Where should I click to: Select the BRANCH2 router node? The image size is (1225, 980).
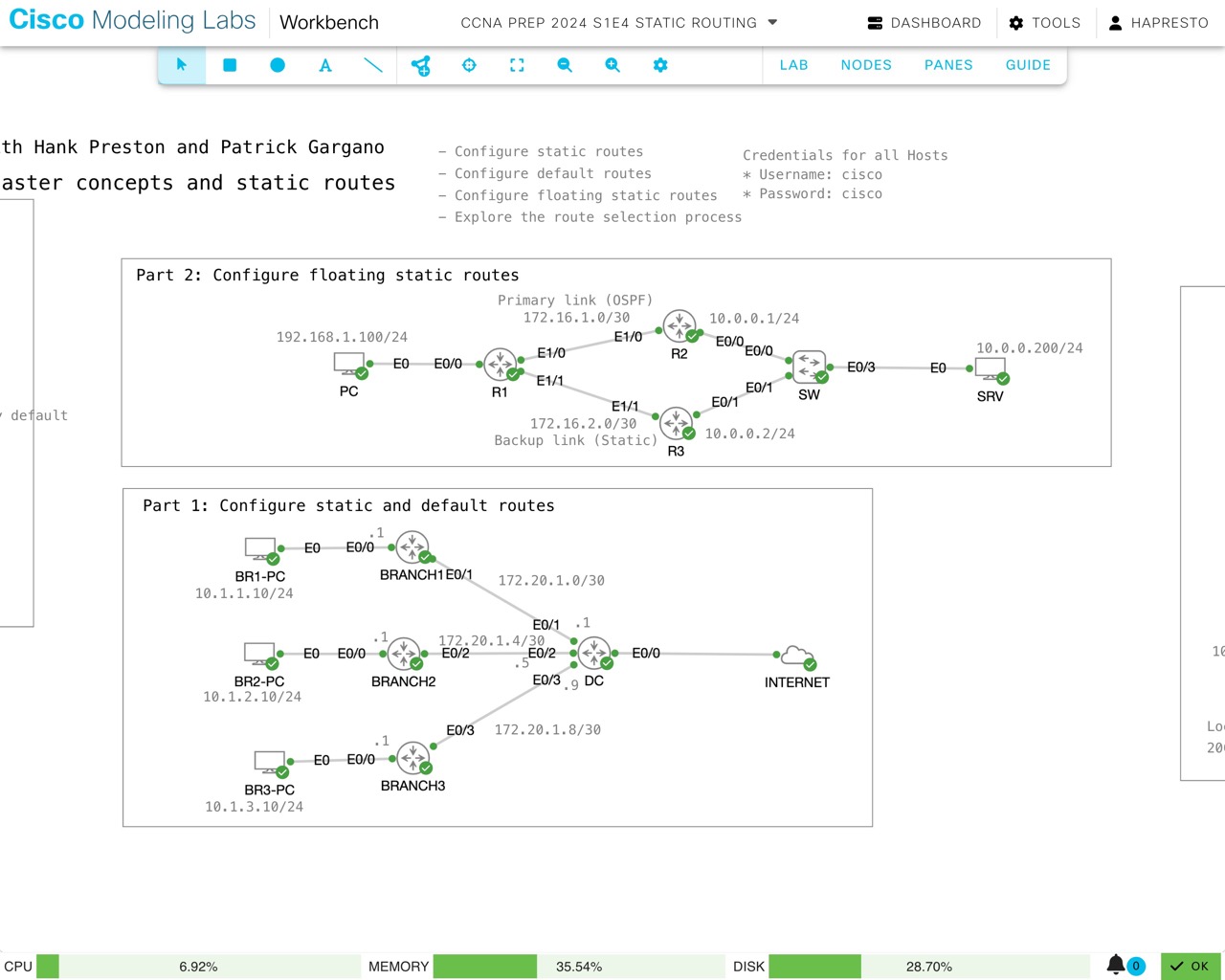click(404, 654)
